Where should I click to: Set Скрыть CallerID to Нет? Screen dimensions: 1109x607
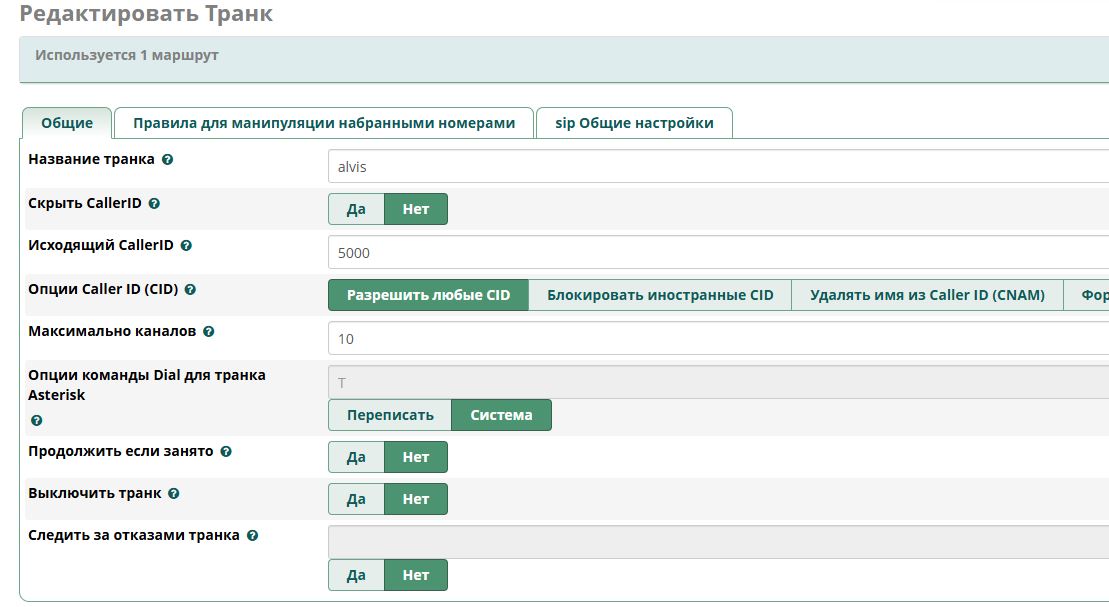416,209
